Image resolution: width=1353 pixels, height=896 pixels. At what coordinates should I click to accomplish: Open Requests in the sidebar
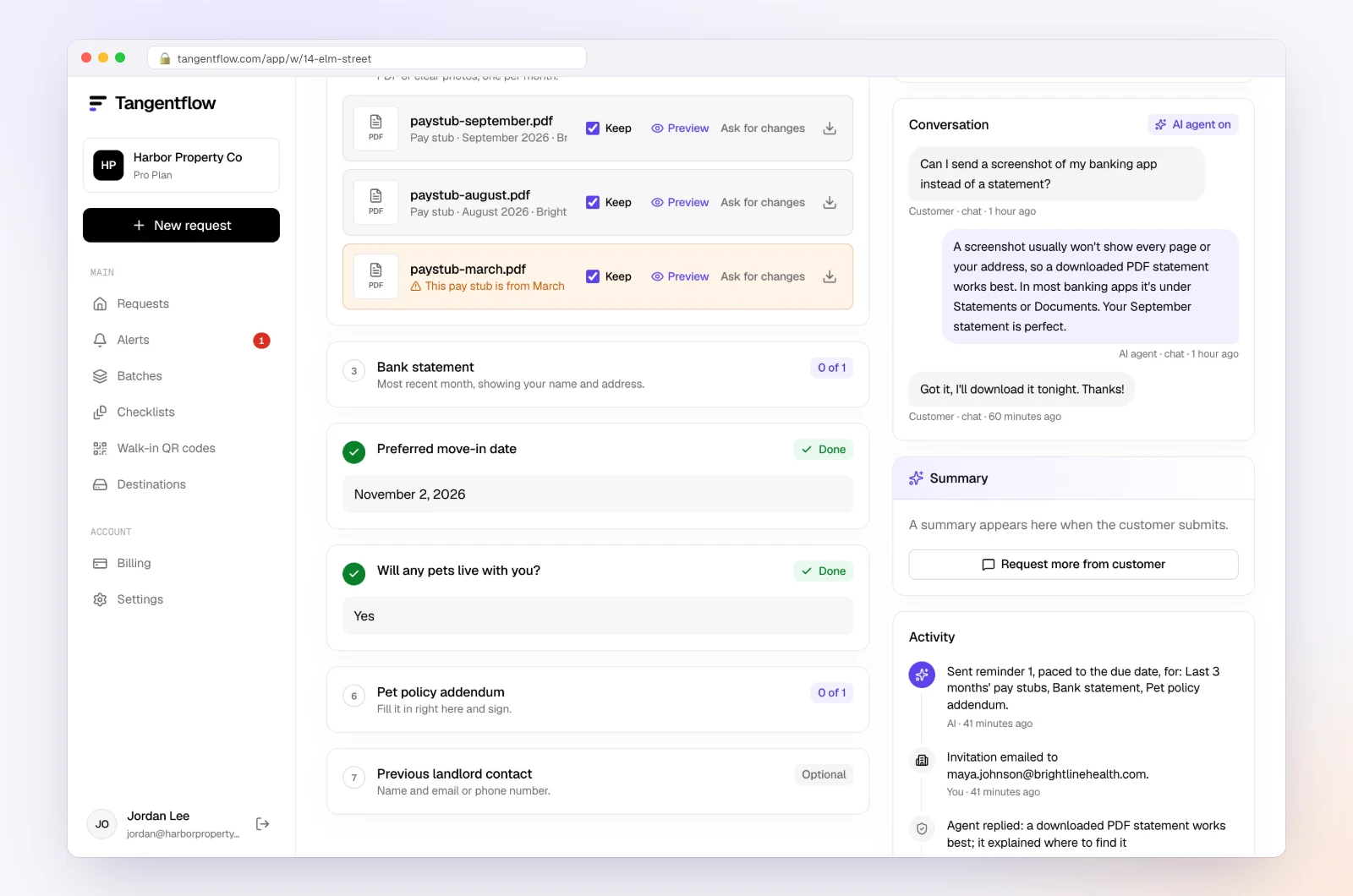(181, 304)
